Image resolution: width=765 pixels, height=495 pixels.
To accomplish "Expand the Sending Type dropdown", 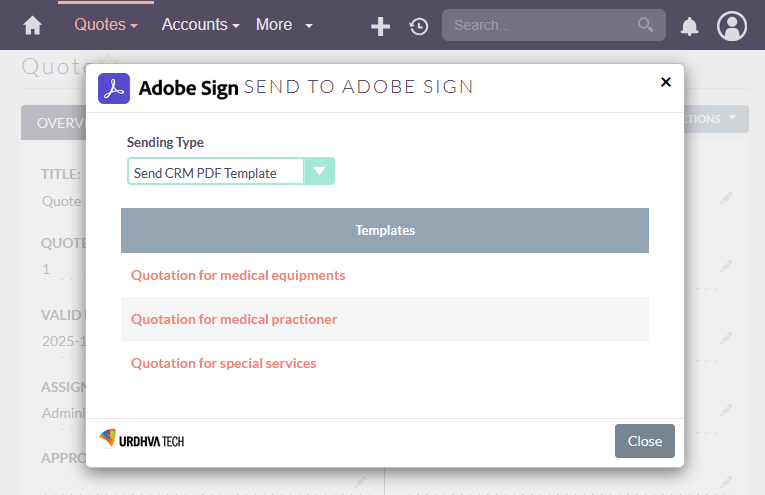I will tap(319, 172).
